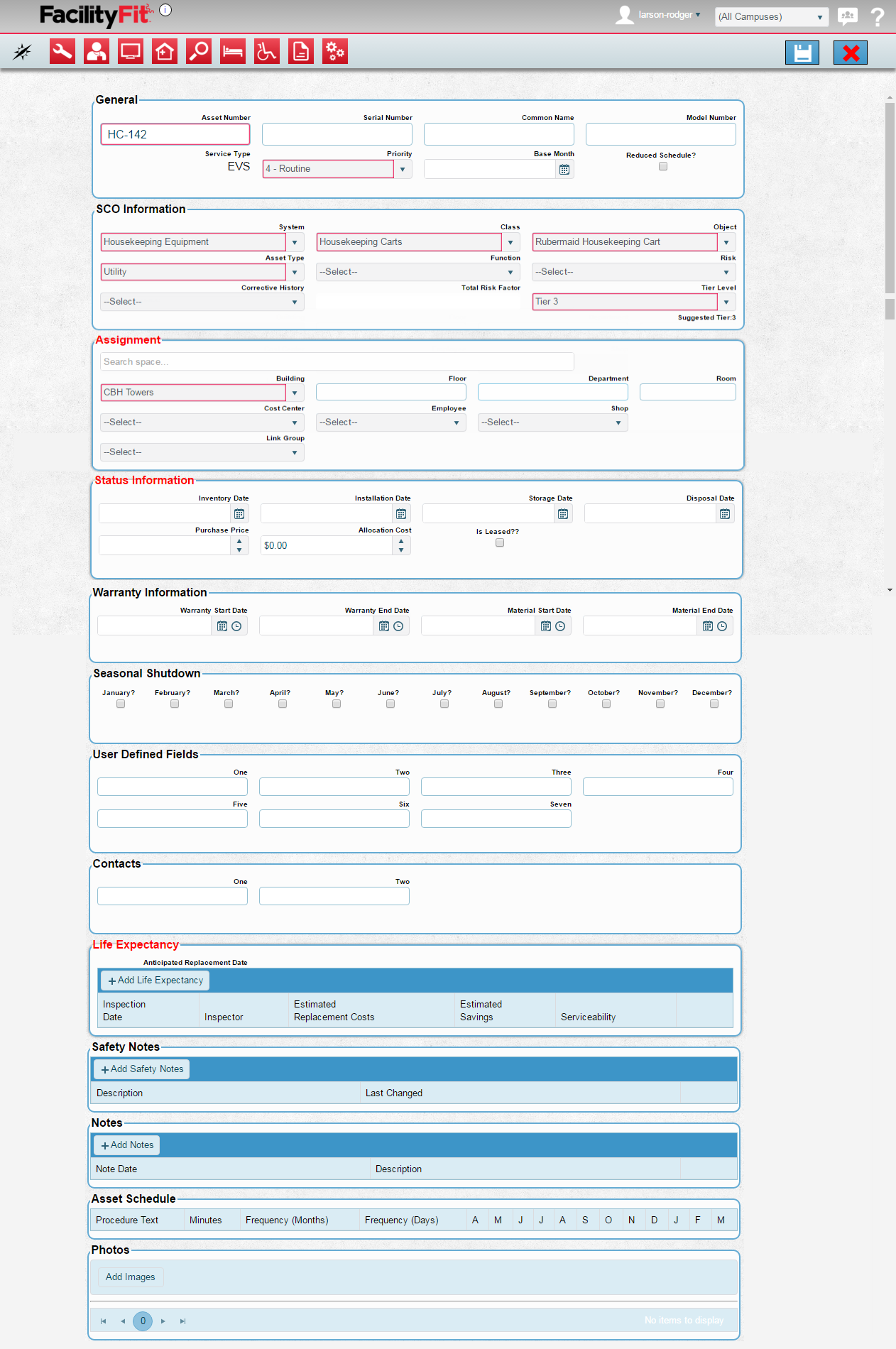
Task: Open the Base Month calendar picker
Action: [564, 170]
